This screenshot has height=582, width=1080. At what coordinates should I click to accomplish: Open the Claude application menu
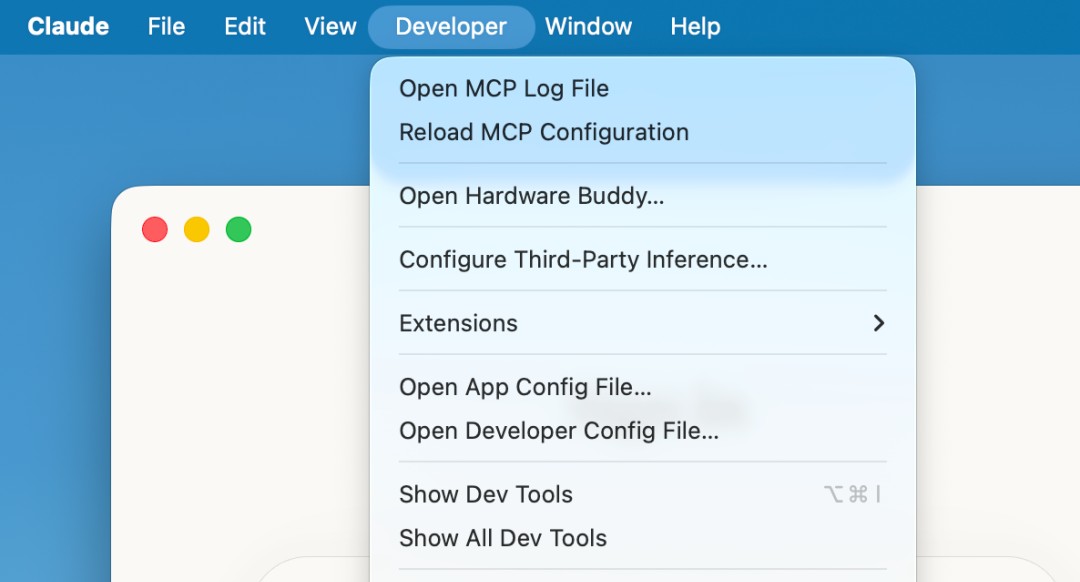68,26
